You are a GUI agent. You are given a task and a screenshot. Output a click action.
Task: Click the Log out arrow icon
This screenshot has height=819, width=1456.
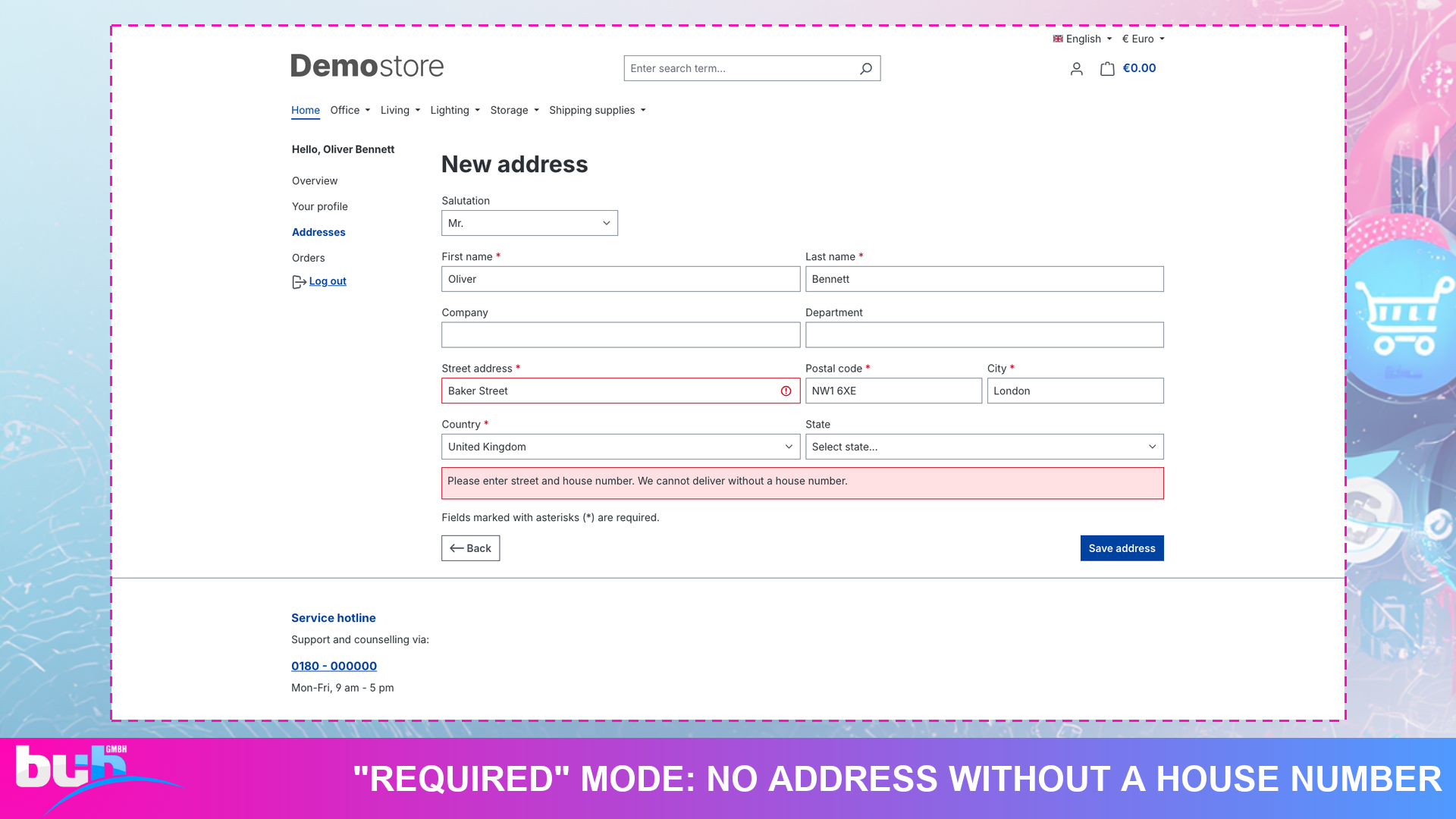(x=299, y=282)
